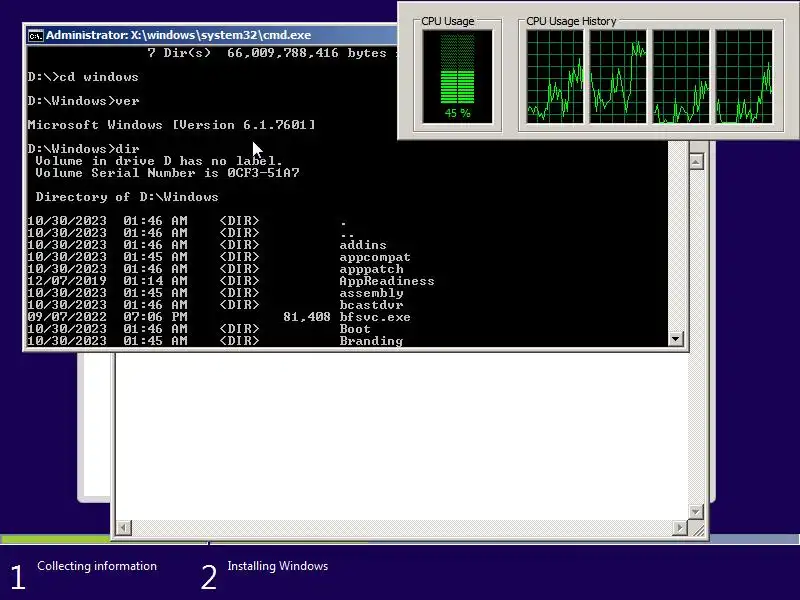Click the second CPU Usage History graph
800x600 pixels.
pyautogui.click(x=618, y=77)
